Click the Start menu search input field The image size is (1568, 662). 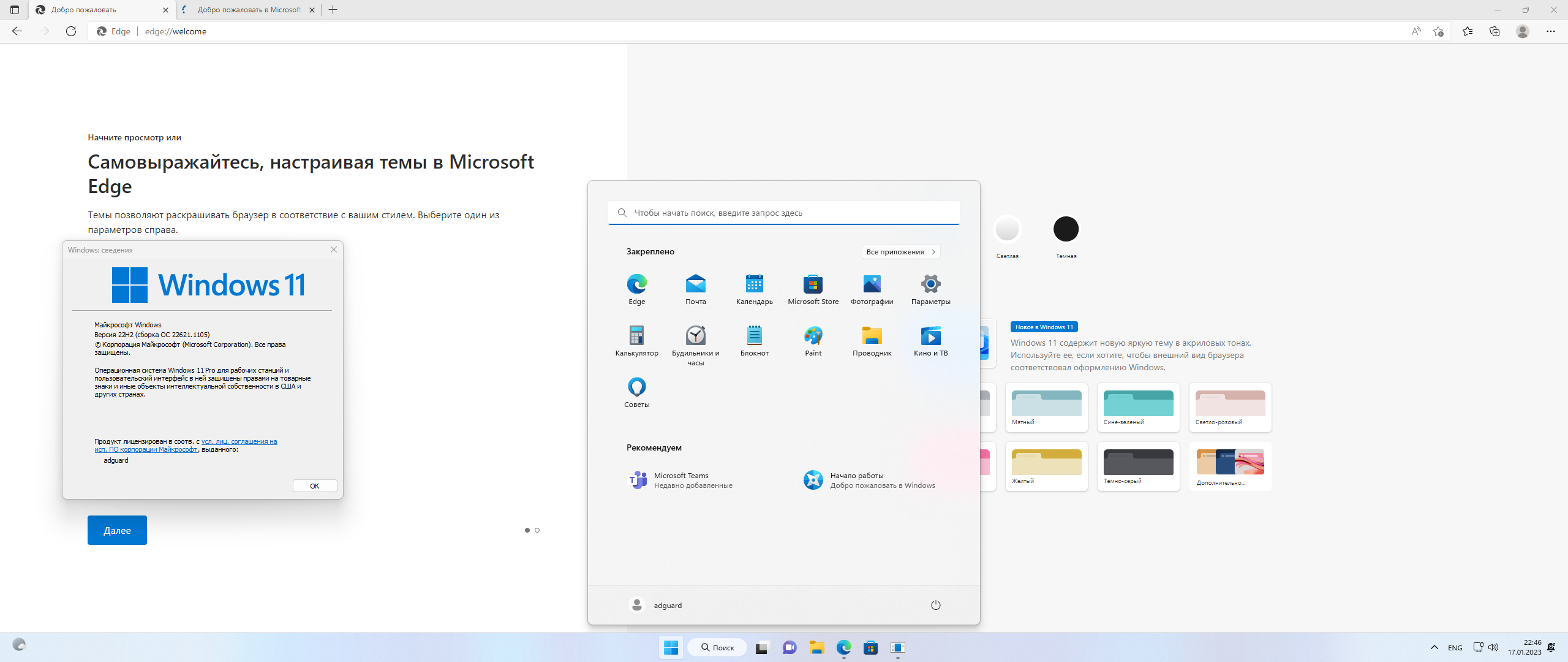(x=783, y=212)
